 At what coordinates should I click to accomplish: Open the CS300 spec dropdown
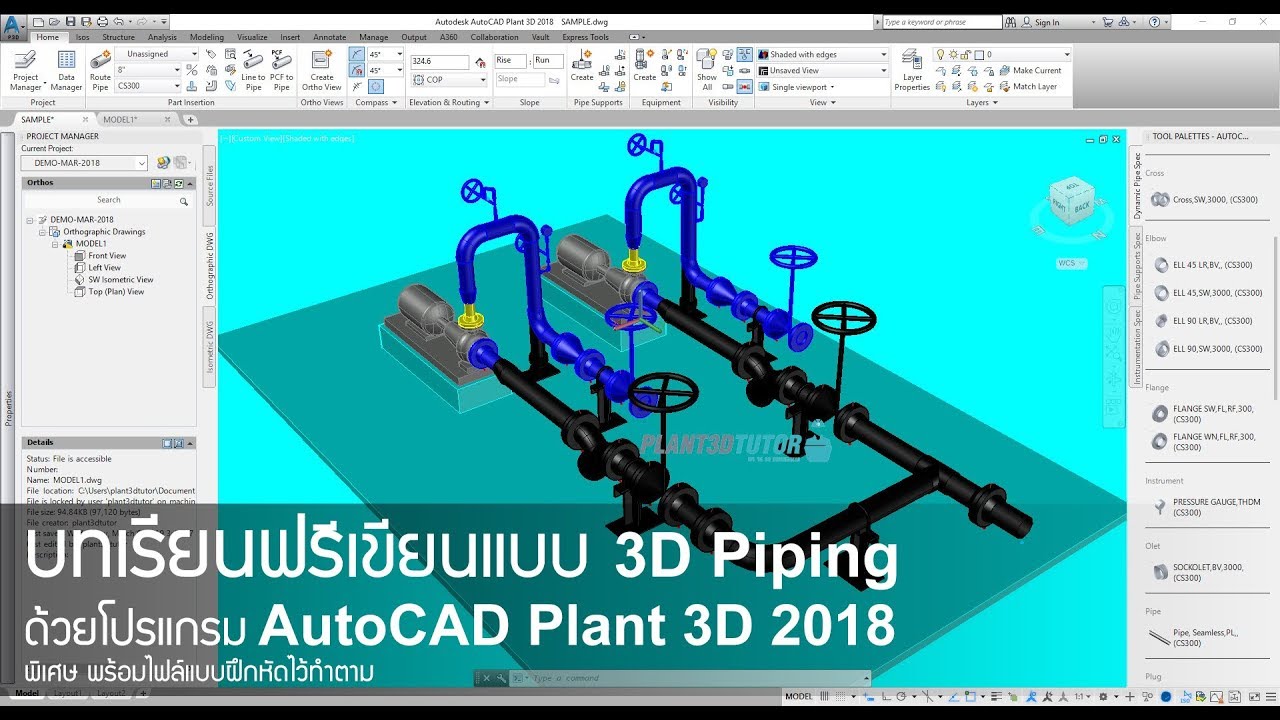click(148, 86)
